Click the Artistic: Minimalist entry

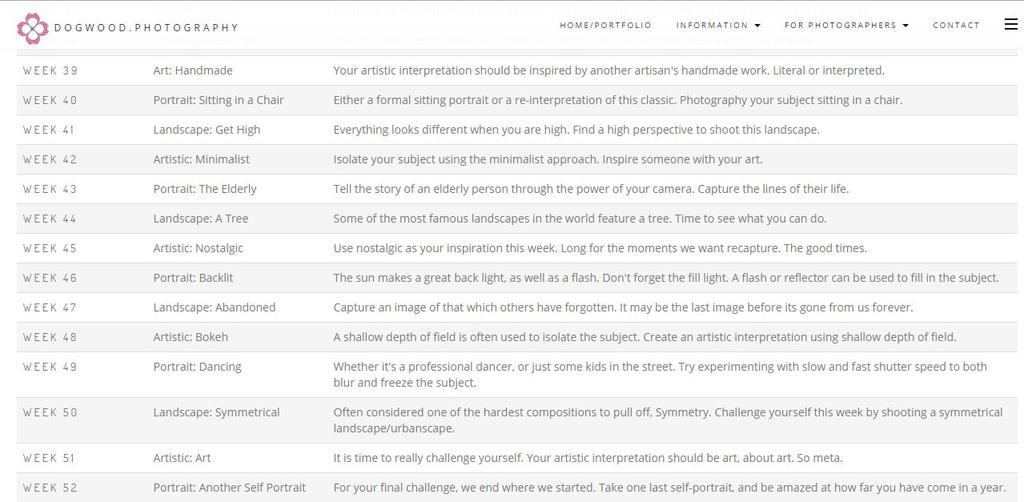pyautogui.click(x=201, y=159)
